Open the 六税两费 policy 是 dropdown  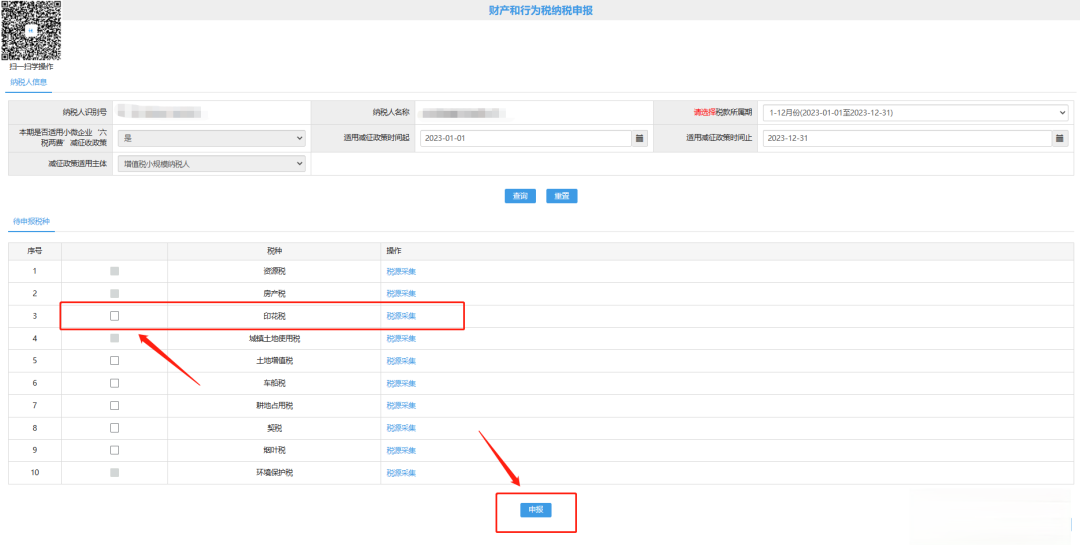211,139
